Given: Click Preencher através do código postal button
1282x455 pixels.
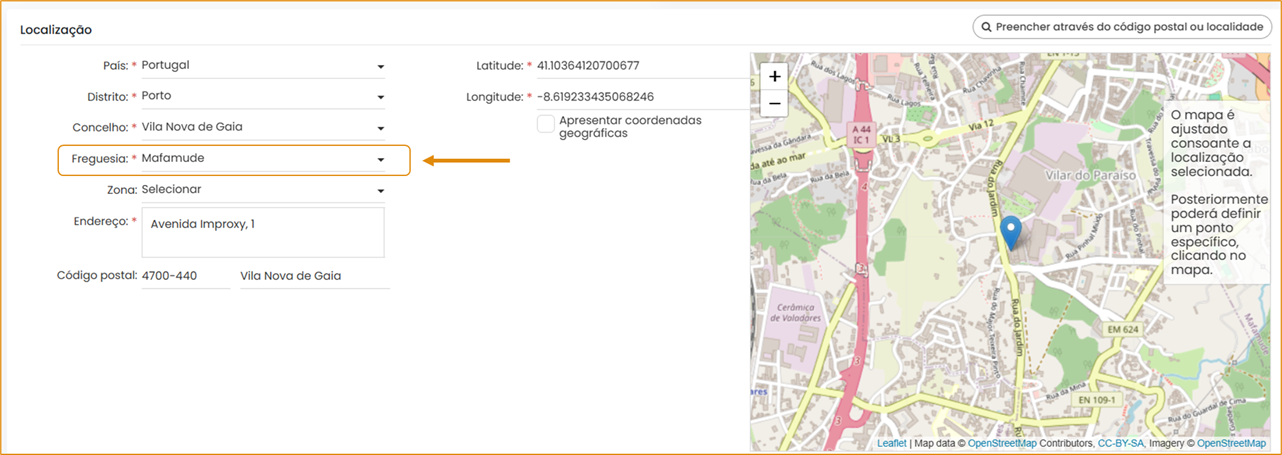Looking at the screenshot, I should 1122,27.
